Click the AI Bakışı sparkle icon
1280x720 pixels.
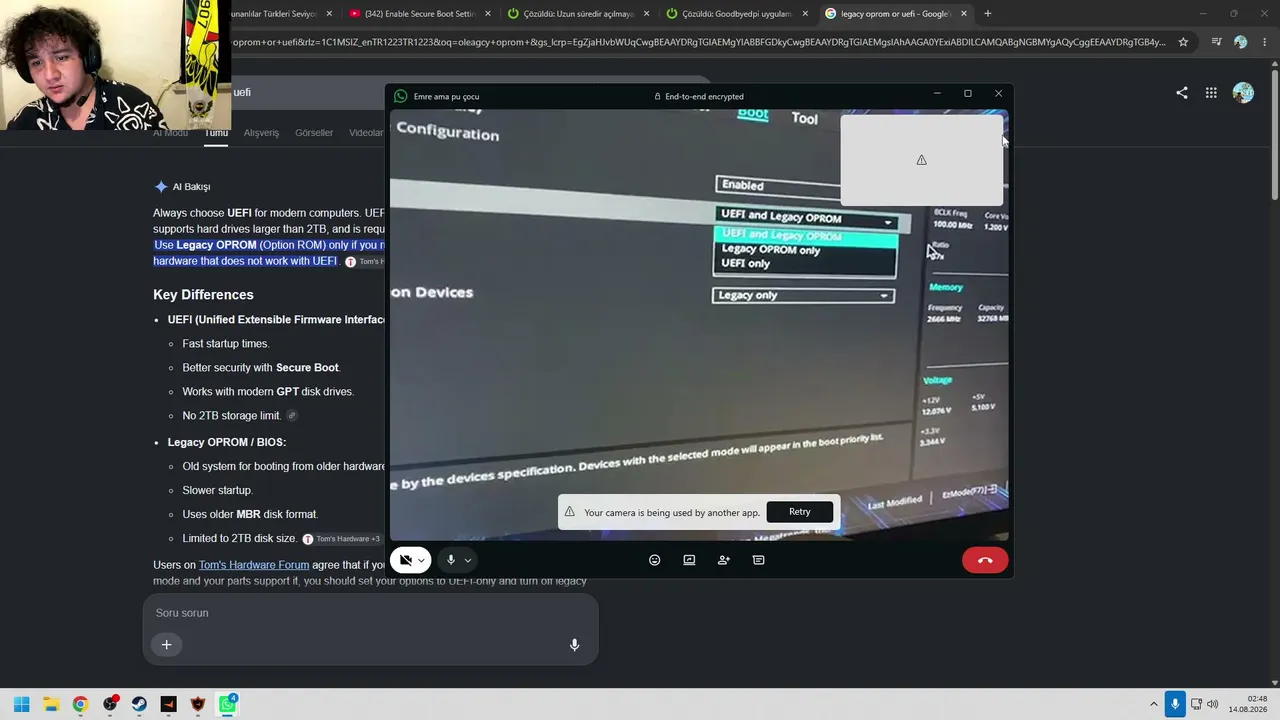pyautogui.click(x=161, y=187)
